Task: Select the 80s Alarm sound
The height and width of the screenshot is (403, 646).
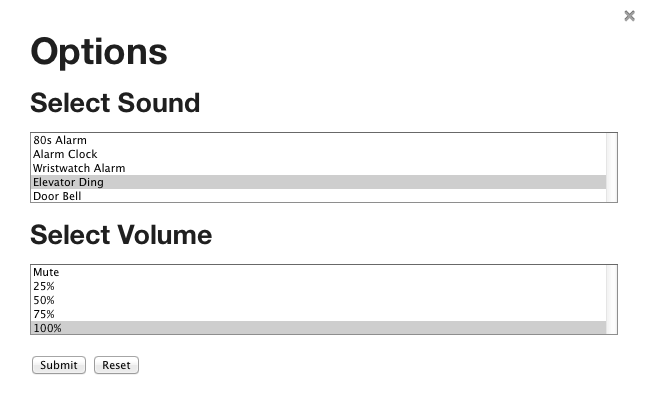Action: (x=318, y=140)
